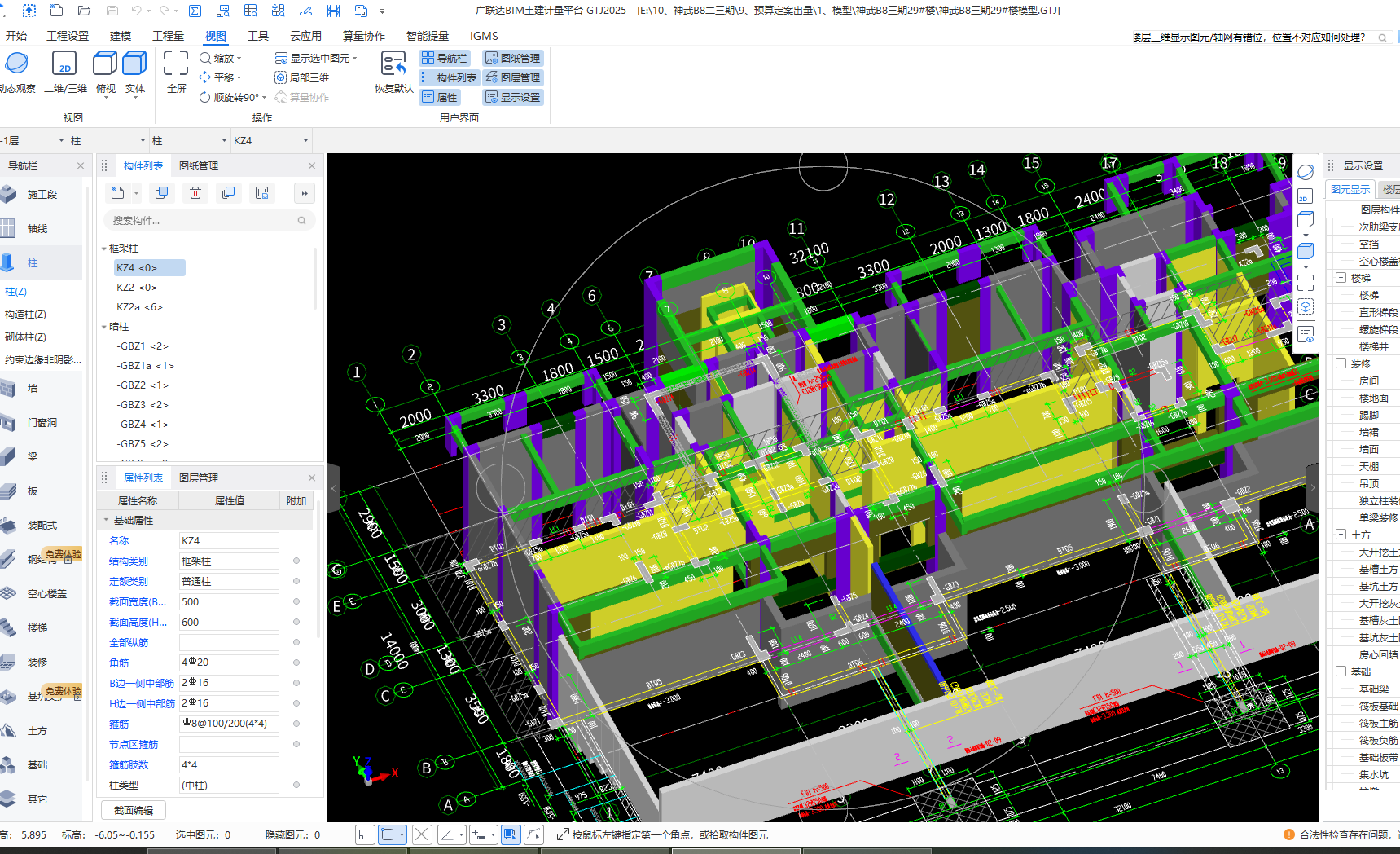Click the pencil edit icon in quick toolbar
The width and height of the screenshot is (1400, 854).
click(305, 11)
